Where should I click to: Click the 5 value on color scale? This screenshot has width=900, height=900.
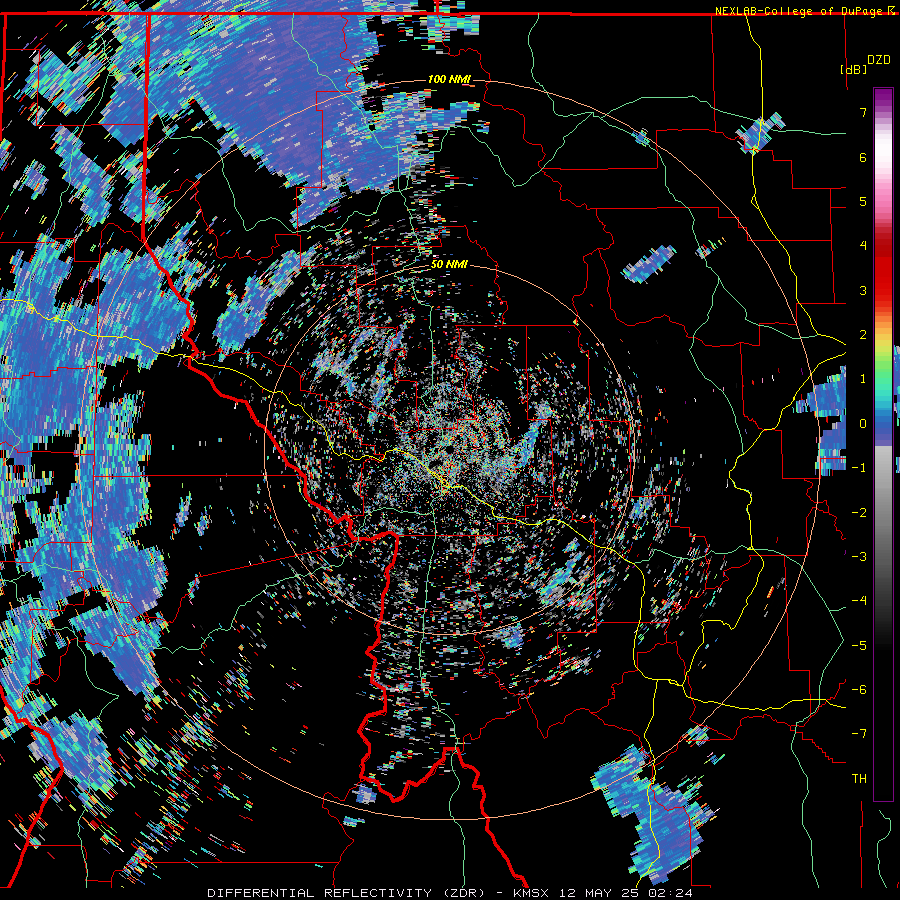click(863, 201)
